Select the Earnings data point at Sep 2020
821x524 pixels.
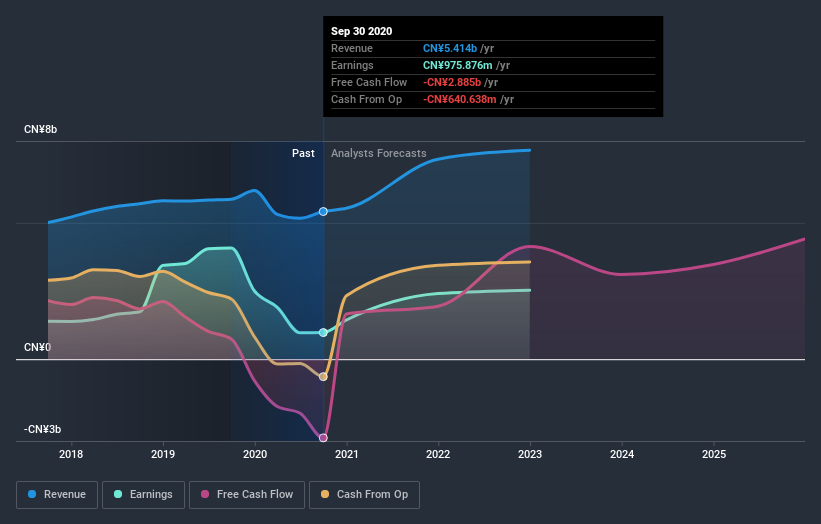[323, 332]
